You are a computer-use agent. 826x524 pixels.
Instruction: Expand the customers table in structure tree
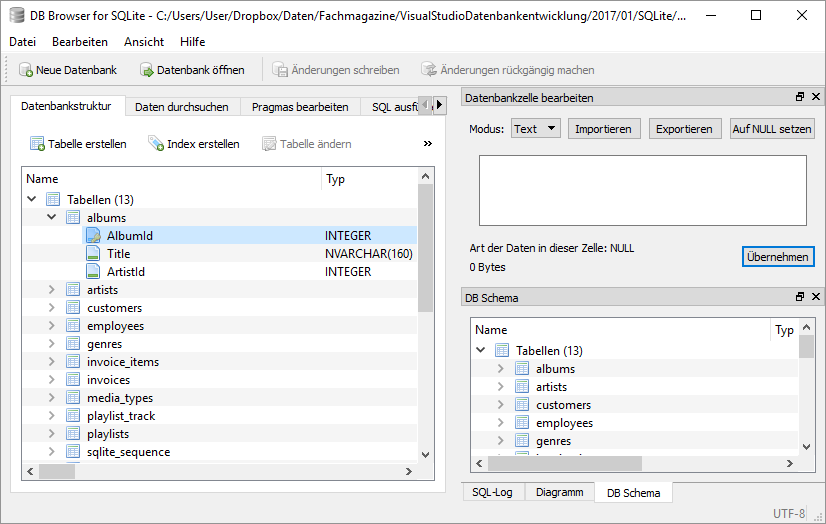click(52, 308)
